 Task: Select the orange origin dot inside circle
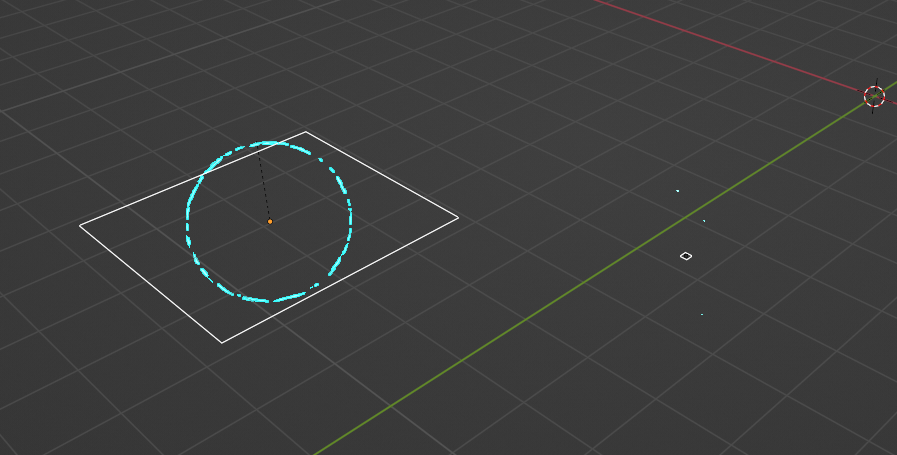pyautogui.click(x=270, y=221)
